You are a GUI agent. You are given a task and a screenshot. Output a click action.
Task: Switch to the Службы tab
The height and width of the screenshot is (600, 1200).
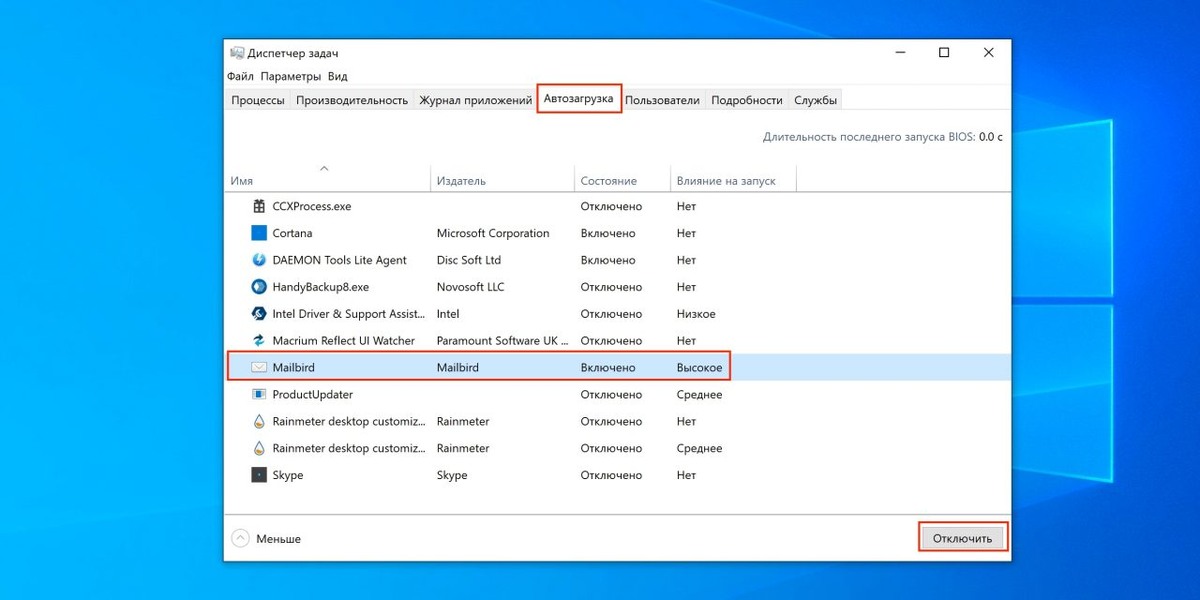tap(816, 99)
